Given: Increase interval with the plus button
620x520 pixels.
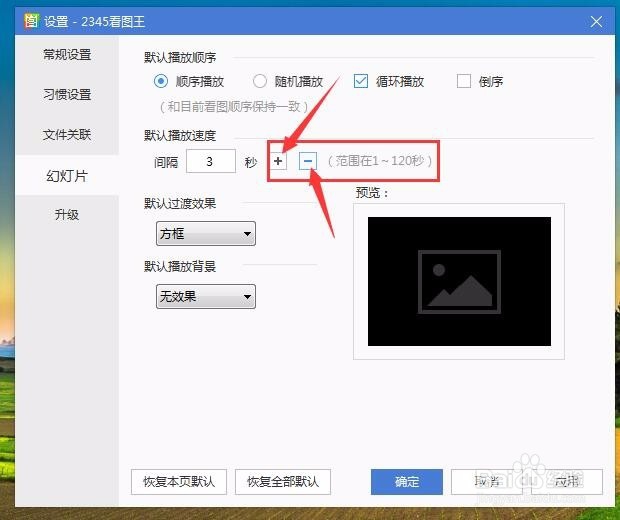Looking at the screenshot, I should [278, 161].
